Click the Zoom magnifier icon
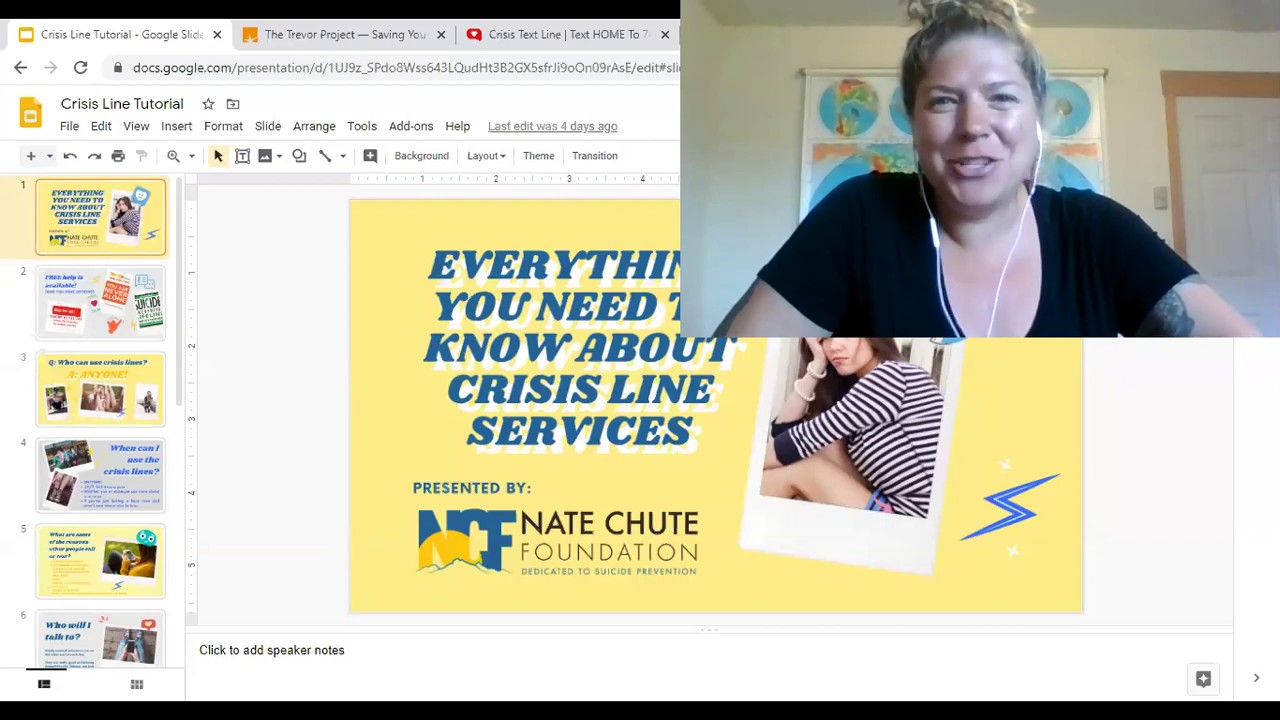The image size is (1280, 720). (x=173, y=156)
